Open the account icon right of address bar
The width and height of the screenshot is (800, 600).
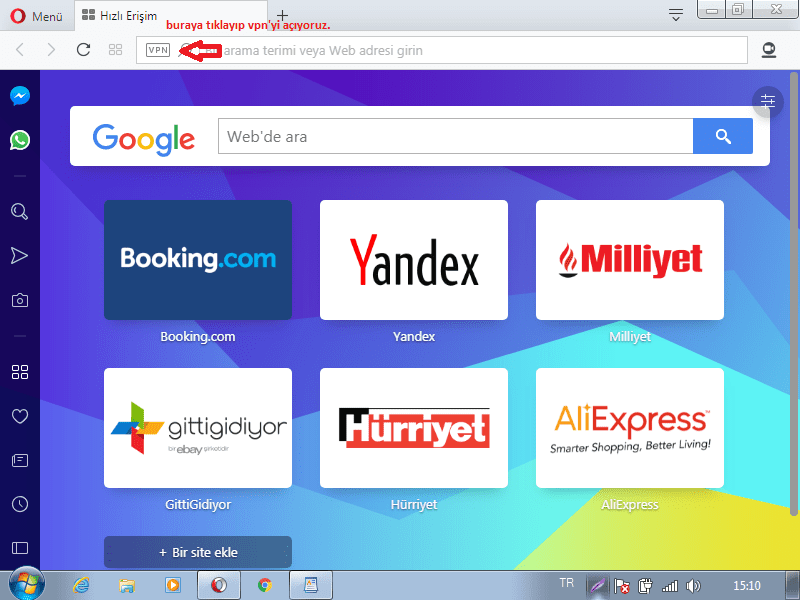(x=769, y=50)
